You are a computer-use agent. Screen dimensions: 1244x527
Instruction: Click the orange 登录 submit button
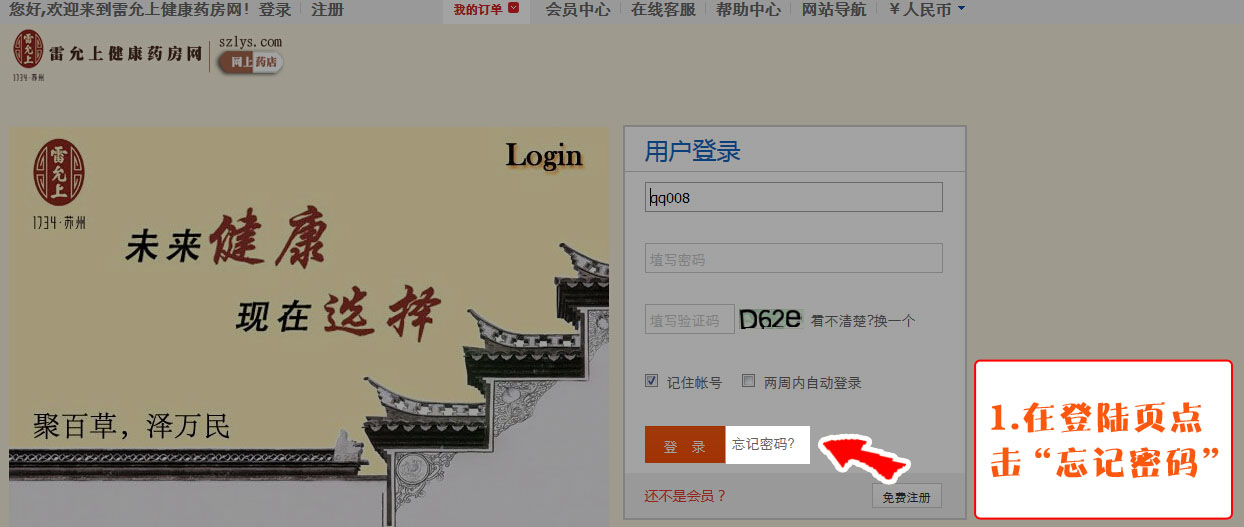coord(685,444)
